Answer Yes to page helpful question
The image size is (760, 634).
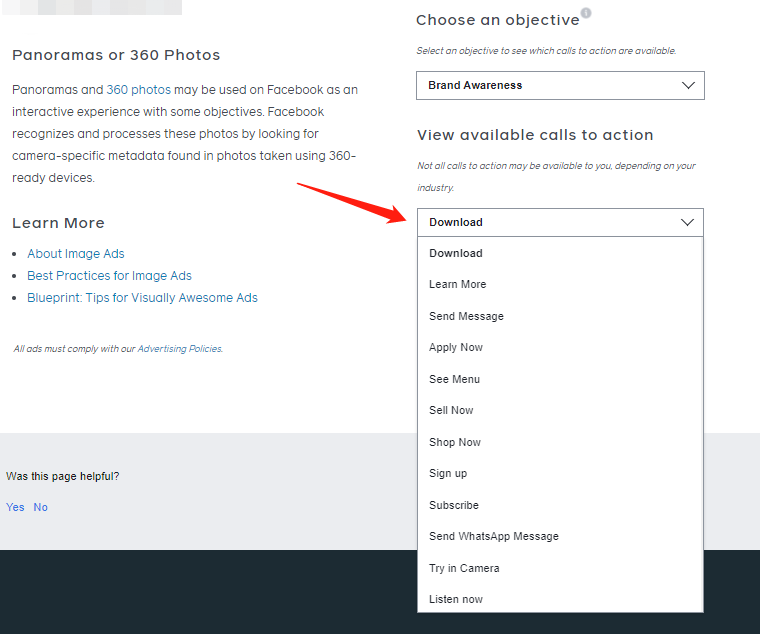tap(15, 507)
